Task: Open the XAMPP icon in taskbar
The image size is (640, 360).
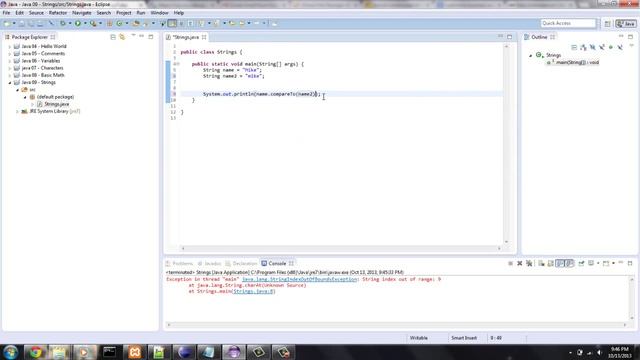Action: (135, 352)
